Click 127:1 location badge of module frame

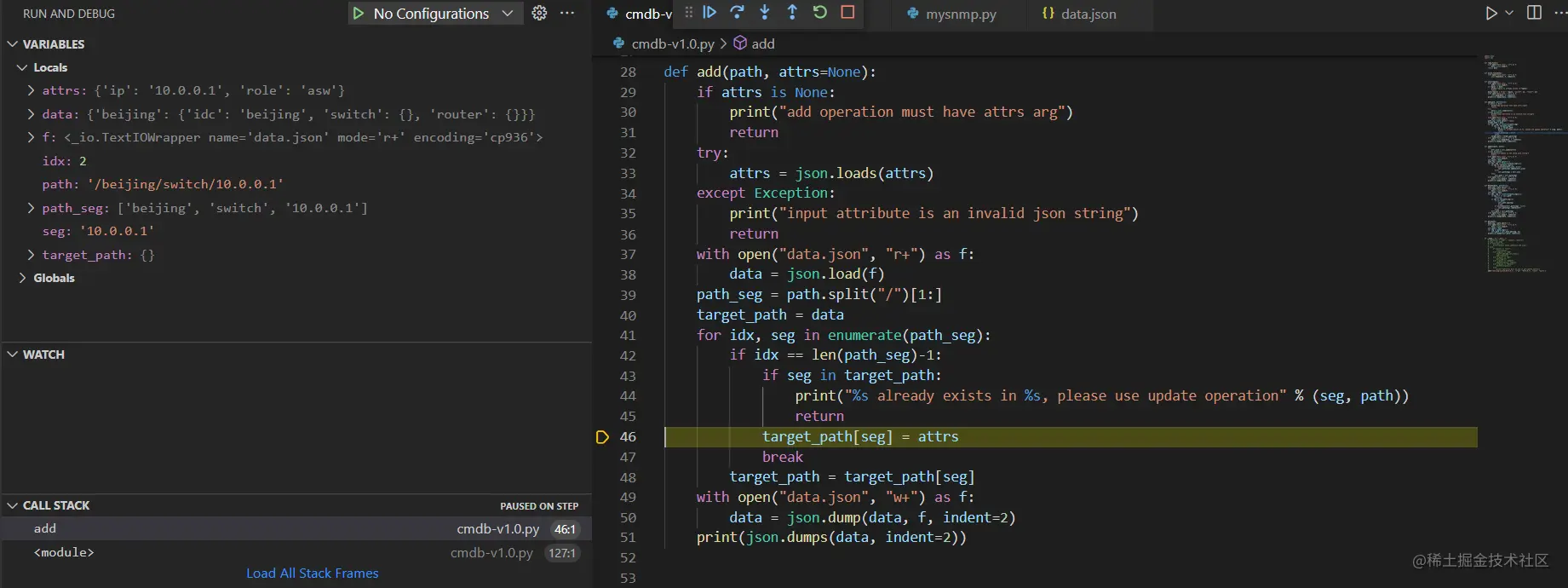tap(562, 553)
